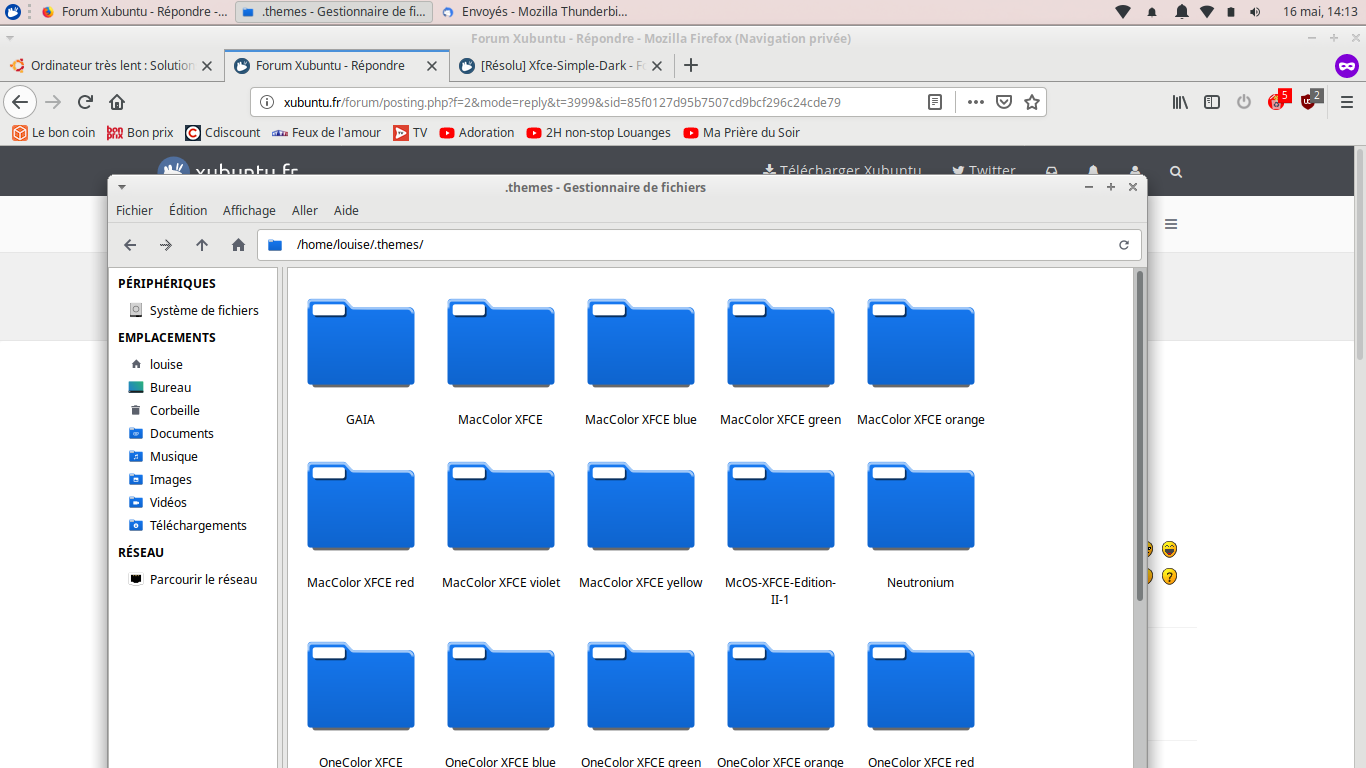
Task: Toggle the Firefox sidebar icon
Action: [x=1212, y=102]
